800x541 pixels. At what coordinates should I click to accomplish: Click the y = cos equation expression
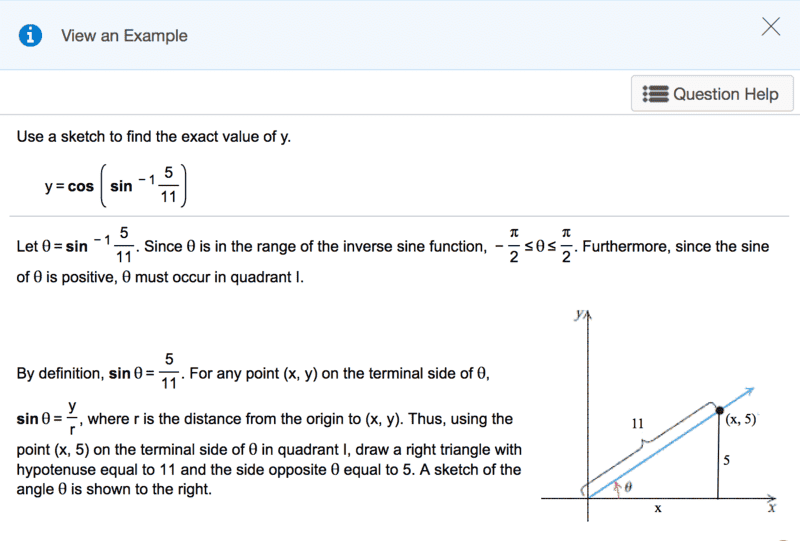[x=115, y=185]
